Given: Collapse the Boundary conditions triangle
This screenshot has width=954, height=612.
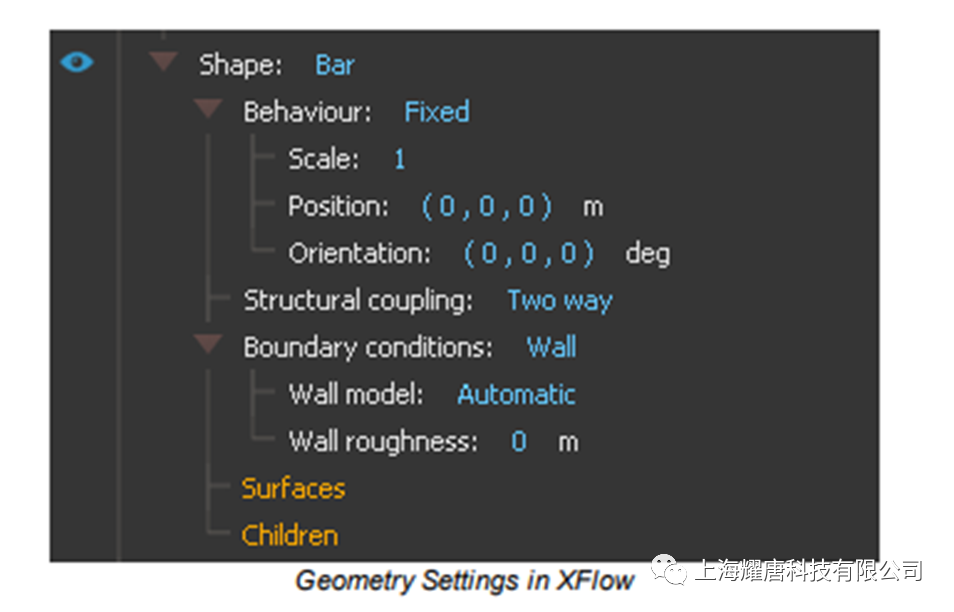Looking at the screenshot, I should click(x=208, y=344).
